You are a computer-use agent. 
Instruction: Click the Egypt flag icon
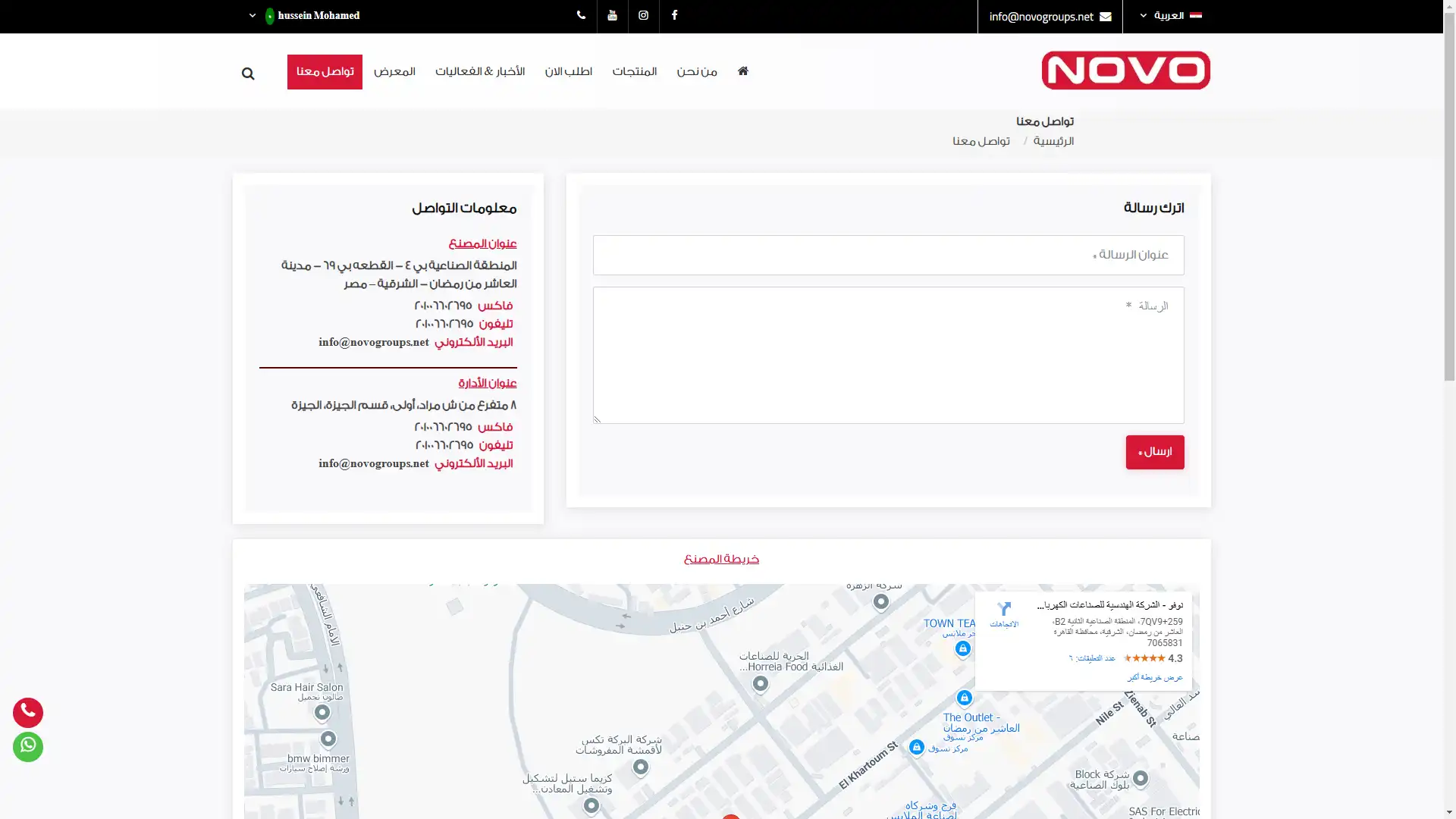click(x=1196, y=15)
